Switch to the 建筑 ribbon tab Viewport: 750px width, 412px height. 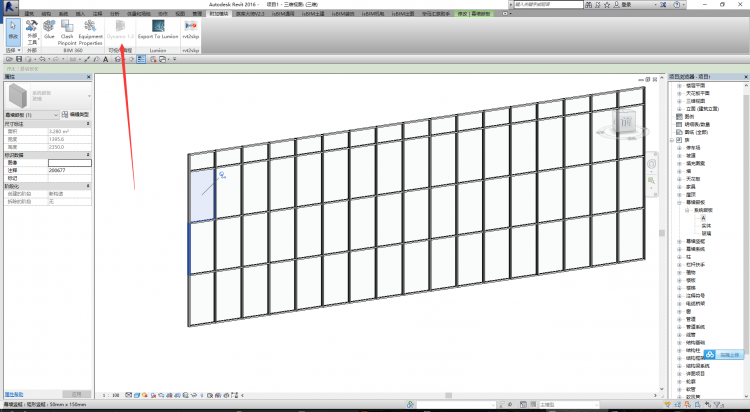[x=29, y=14]
